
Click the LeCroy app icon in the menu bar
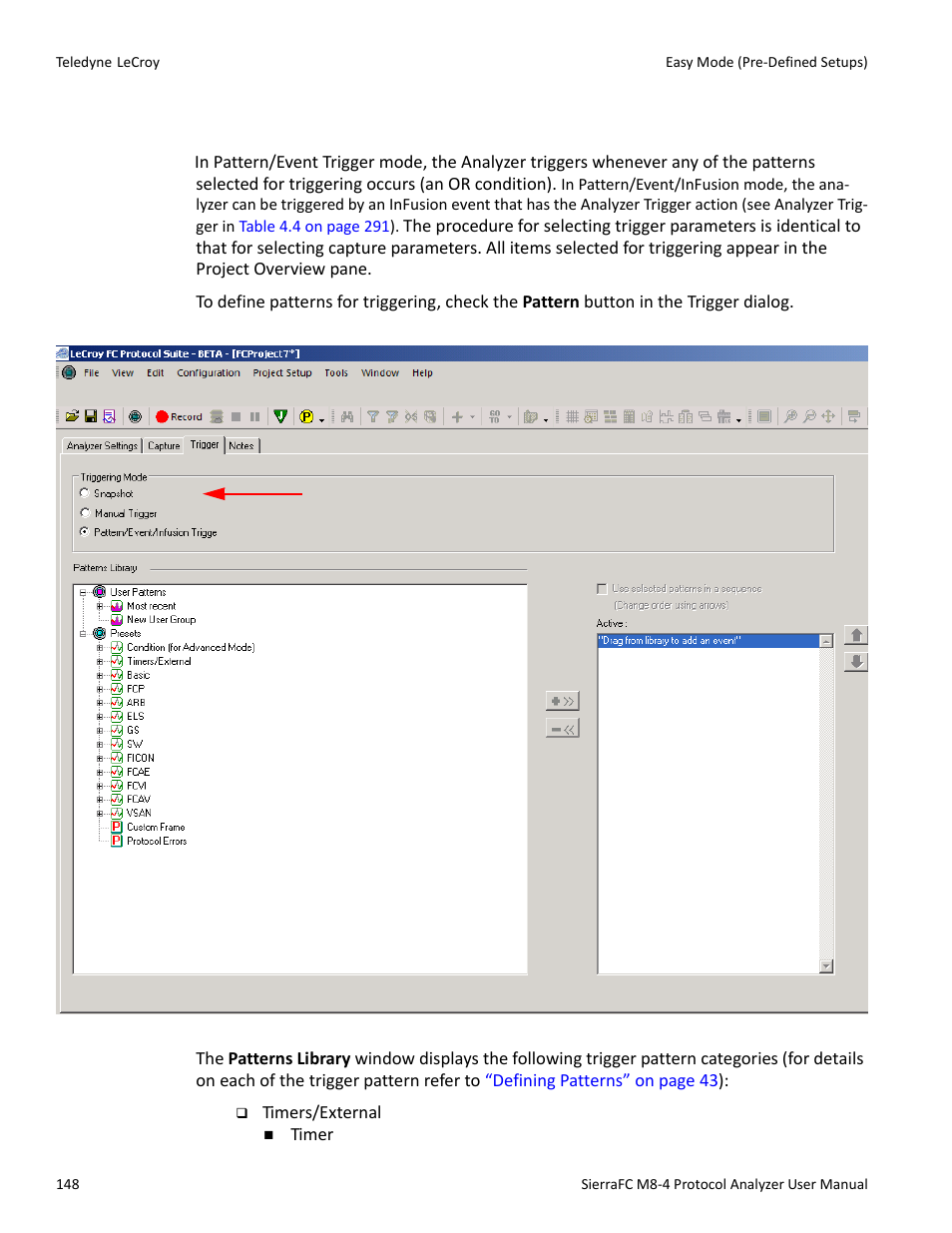coord(69,372)
